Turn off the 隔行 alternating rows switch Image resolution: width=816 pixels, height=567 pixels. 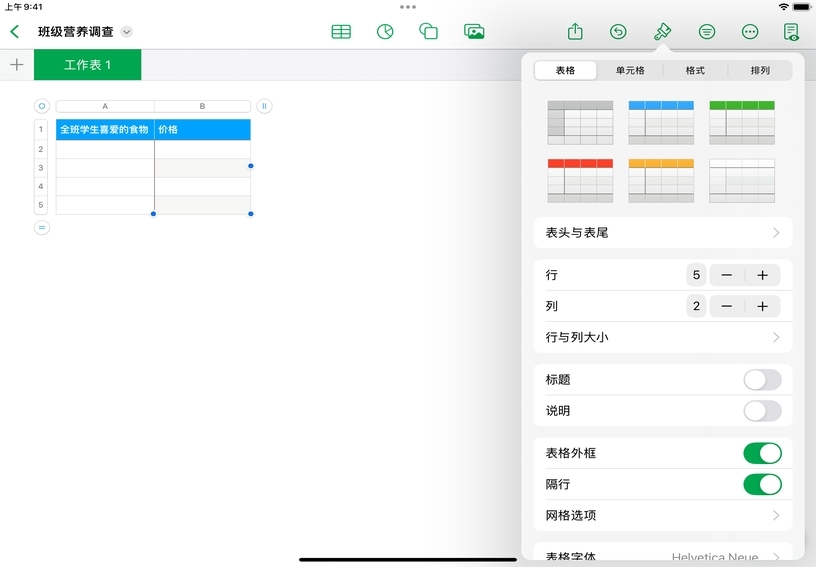tap(762, 485)
